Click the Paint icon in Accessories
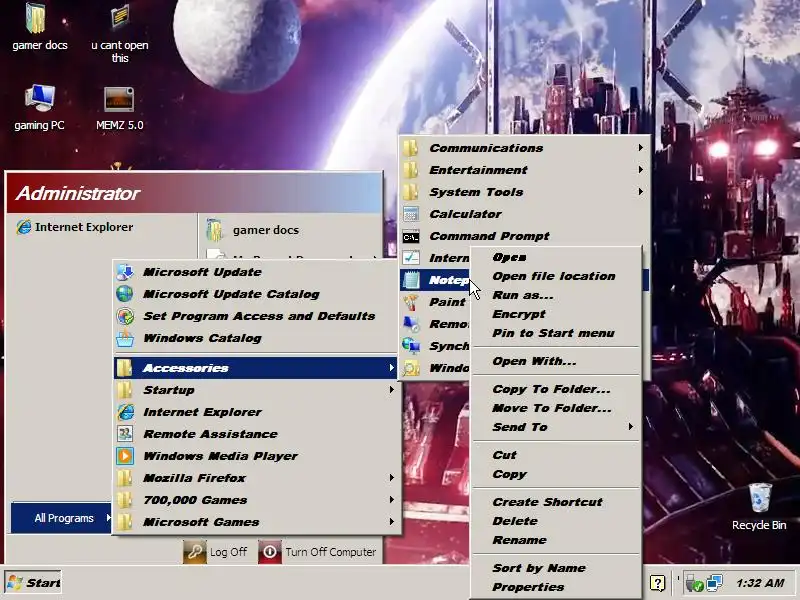 (411, 302)
